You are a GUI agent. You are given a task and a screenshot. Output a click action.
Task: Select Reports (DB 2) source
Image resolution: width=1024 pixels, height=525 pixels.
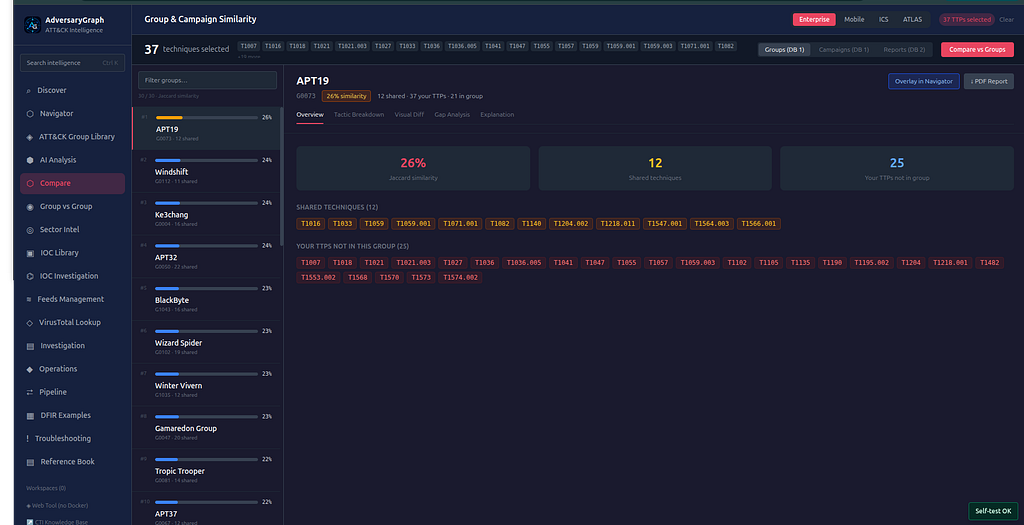point(904,50)
